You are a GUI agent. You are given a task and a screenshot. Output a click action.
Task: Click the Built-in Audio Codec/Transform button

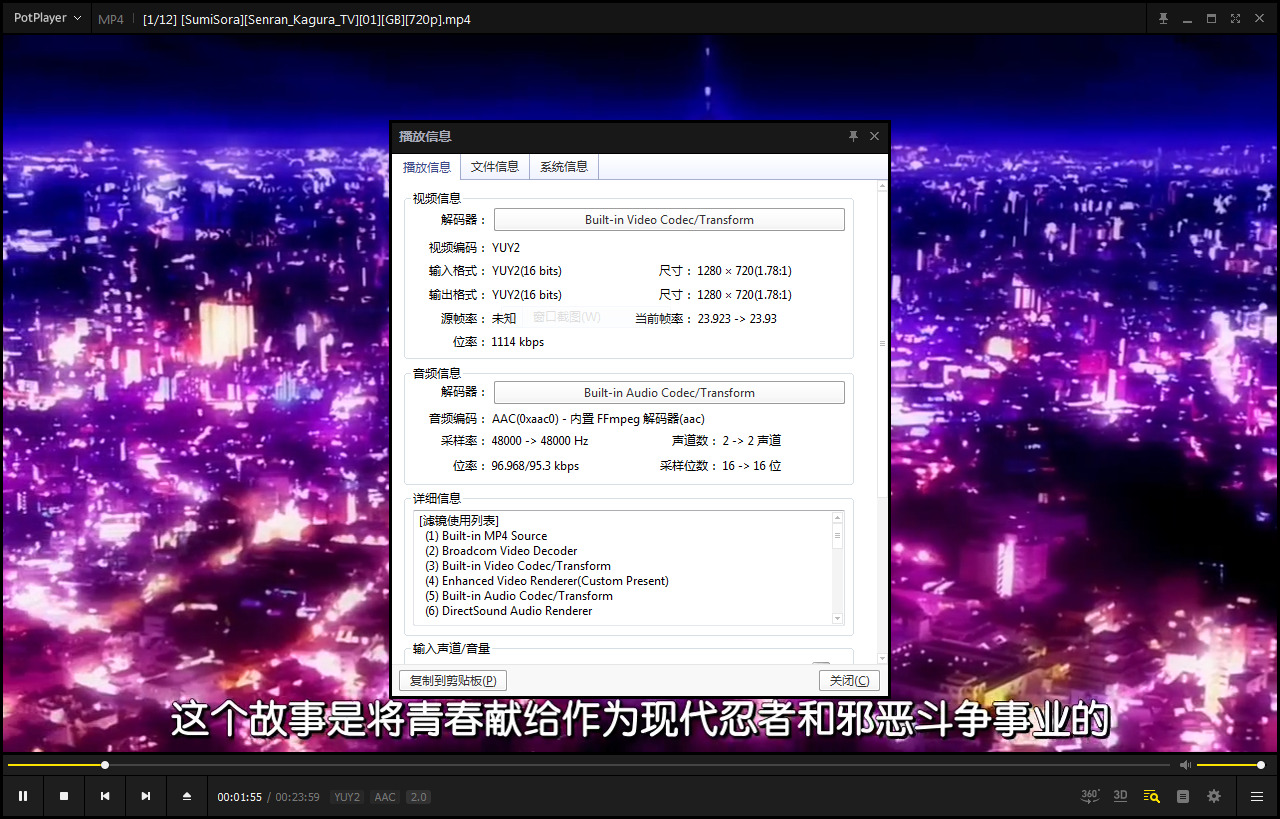tap(669, 393)
